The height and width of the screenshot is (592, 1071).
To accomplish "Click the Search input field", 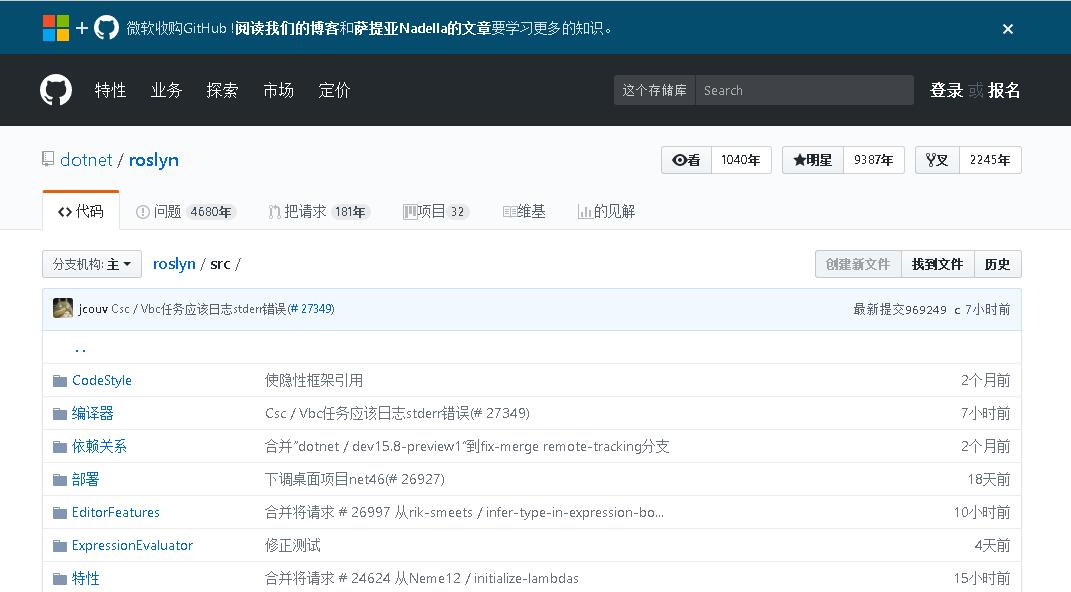I will (804, 90).
